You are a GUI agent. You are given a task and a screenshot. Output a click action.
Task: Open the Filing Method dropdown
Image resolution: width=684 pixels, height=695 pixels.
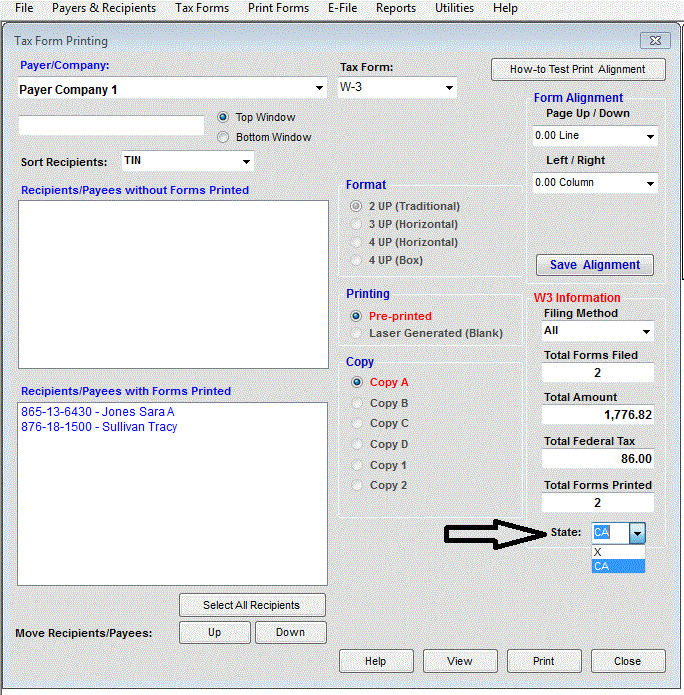tap(646, 331)
